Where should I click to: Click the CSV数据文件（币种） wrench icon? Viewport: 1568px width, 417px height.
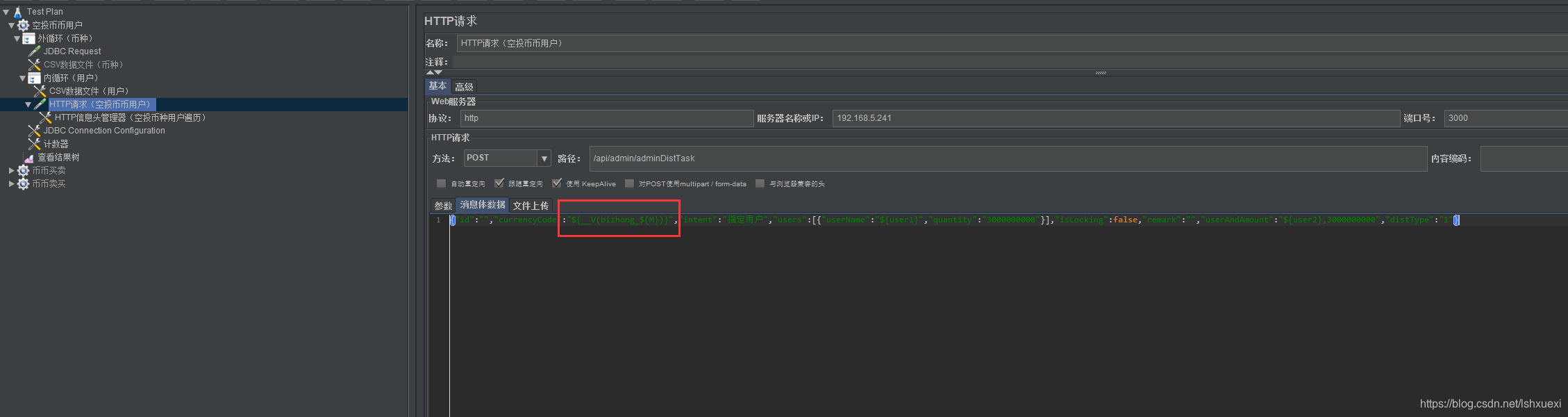tap(35, 65)
